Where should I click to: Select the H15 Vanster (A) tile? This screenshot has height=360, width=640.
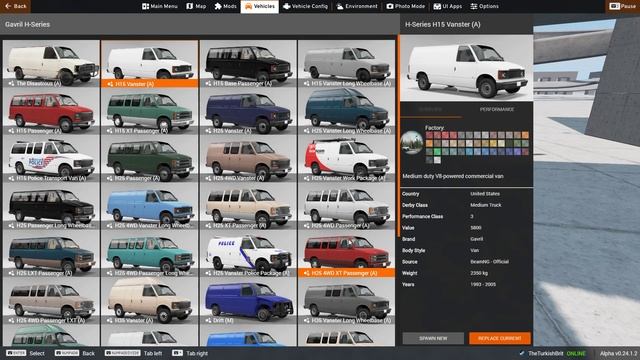[149, 64]
